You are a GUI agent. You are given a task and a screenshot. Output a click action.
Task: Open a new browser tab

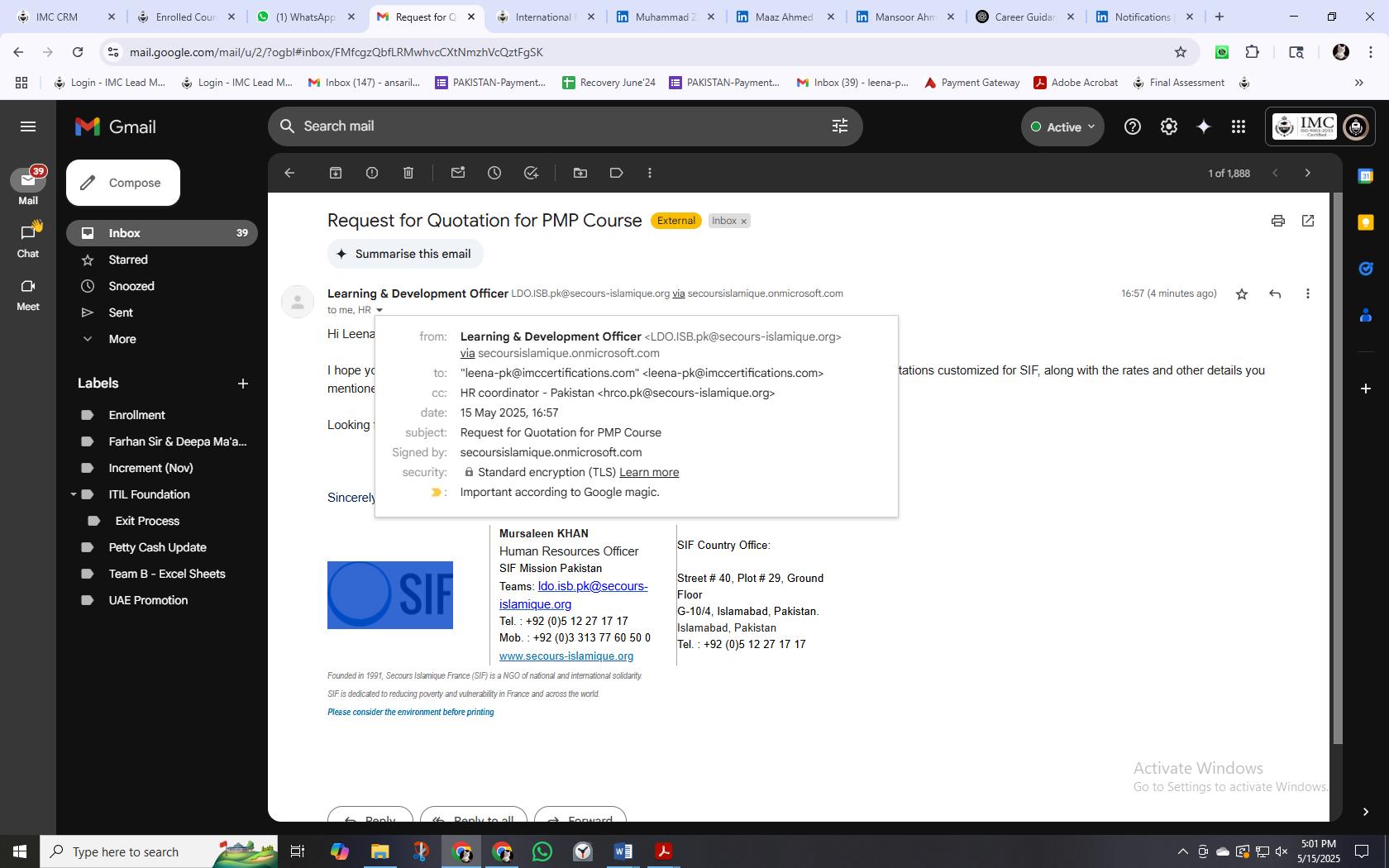(x=1219, y=17)
